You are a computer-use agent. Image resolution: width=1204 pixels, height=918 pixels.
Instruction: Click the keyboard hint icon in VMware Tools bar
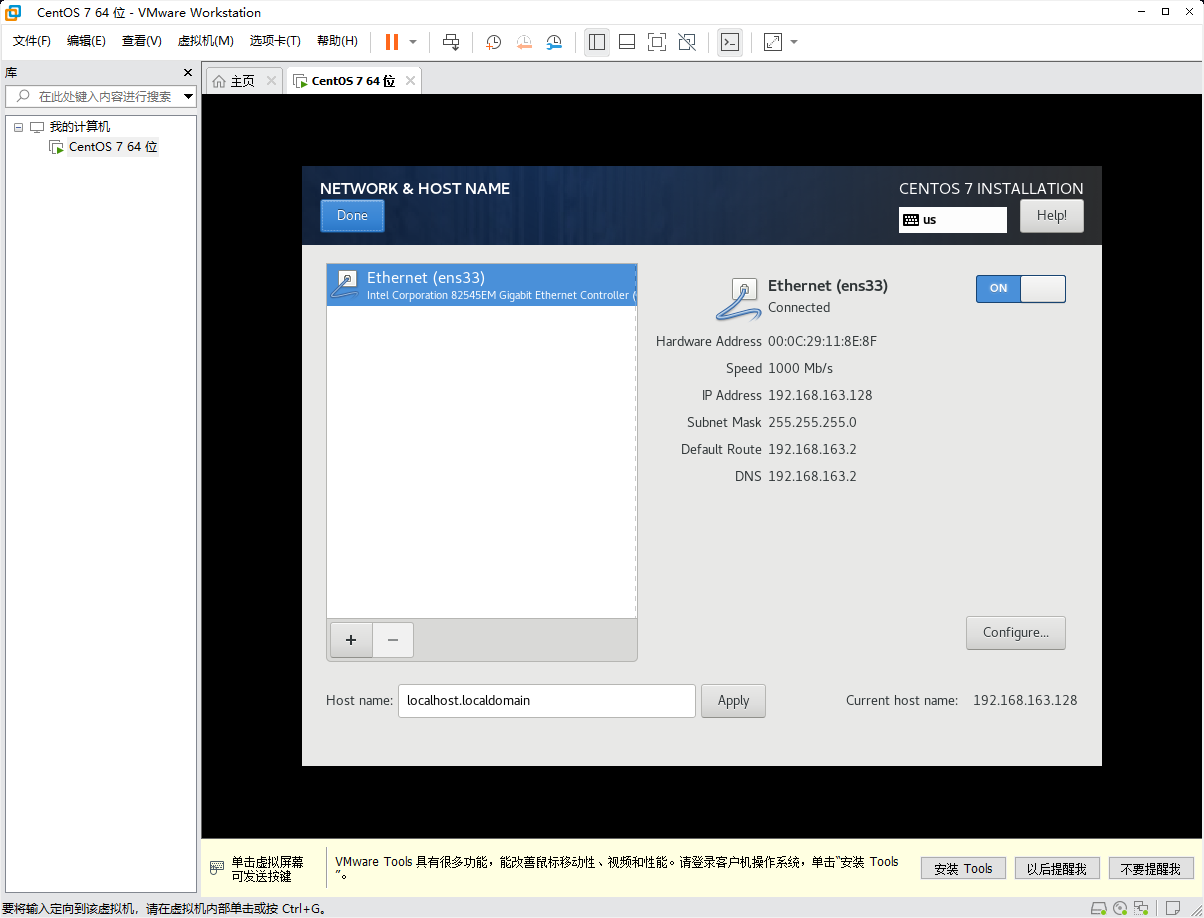click(x=215, y=868)
